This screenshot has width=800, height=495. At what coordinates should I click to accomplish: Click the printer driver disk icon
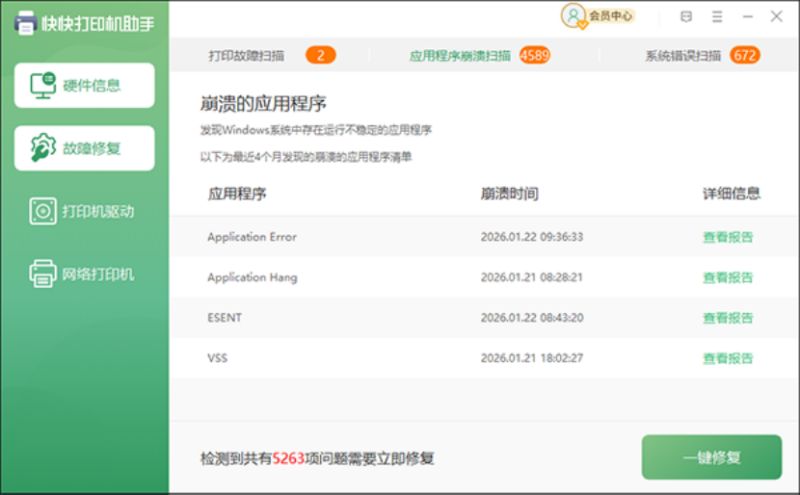(x=43, y=211)
